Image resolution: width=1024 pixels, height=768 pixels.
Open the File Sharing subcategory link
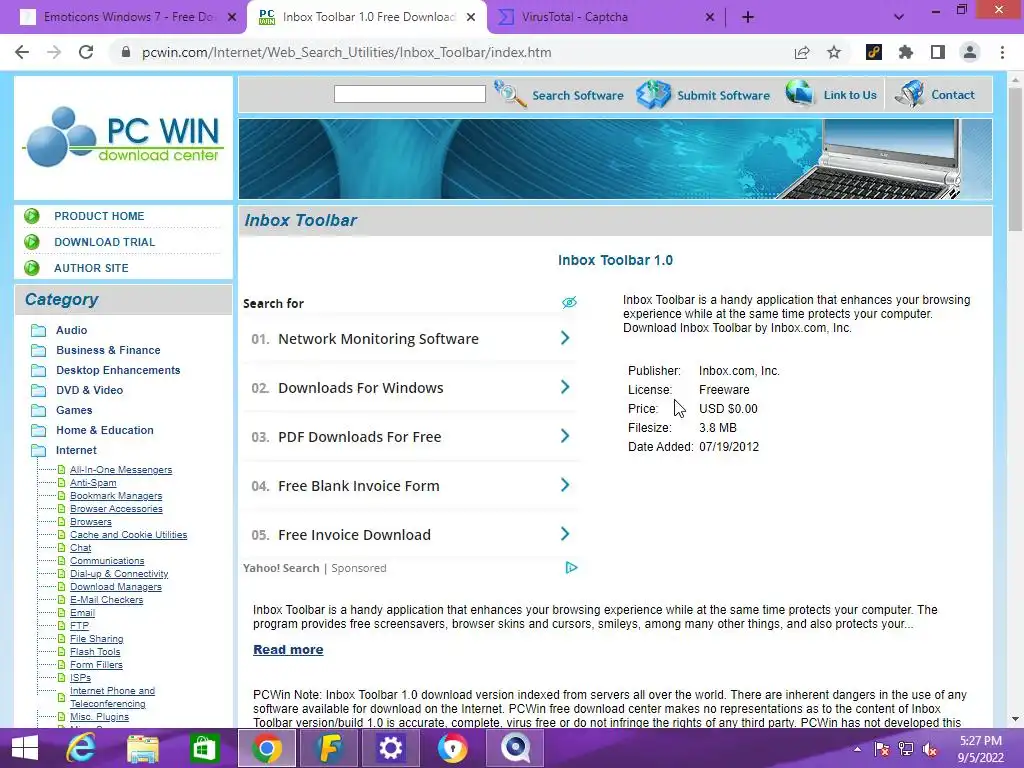97,639
